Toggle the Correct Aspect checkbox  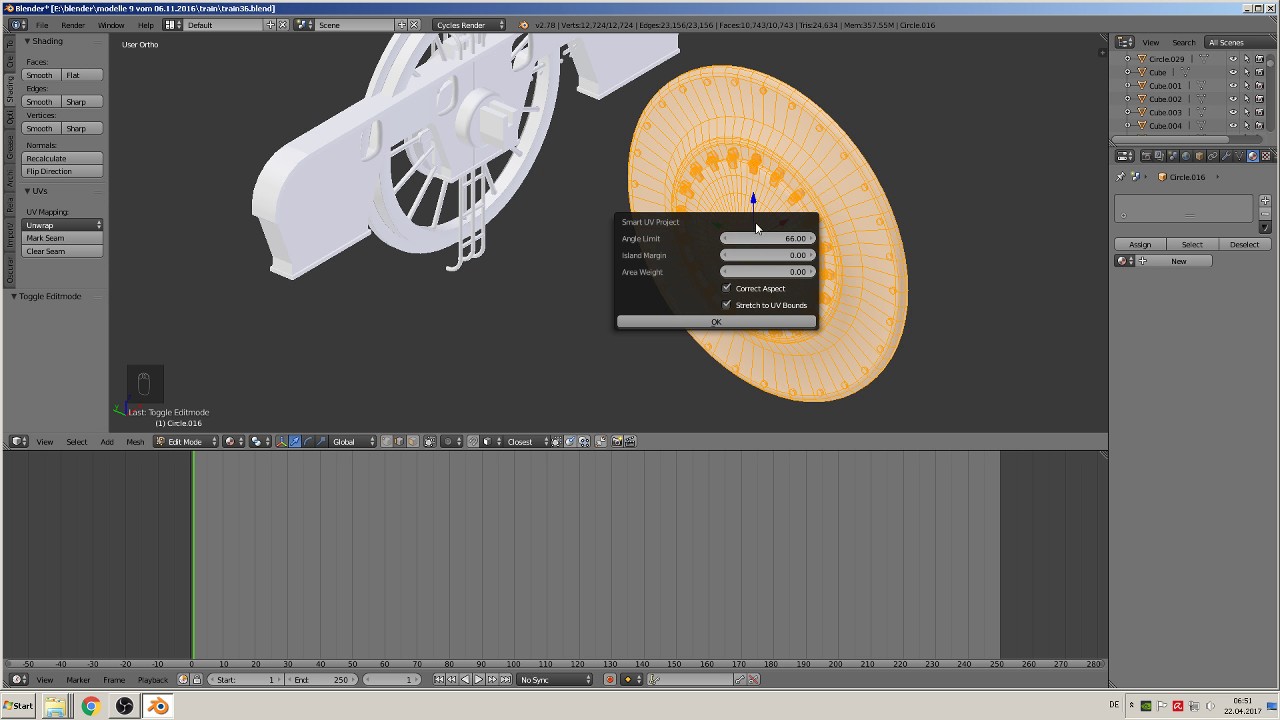pos(727,288)
